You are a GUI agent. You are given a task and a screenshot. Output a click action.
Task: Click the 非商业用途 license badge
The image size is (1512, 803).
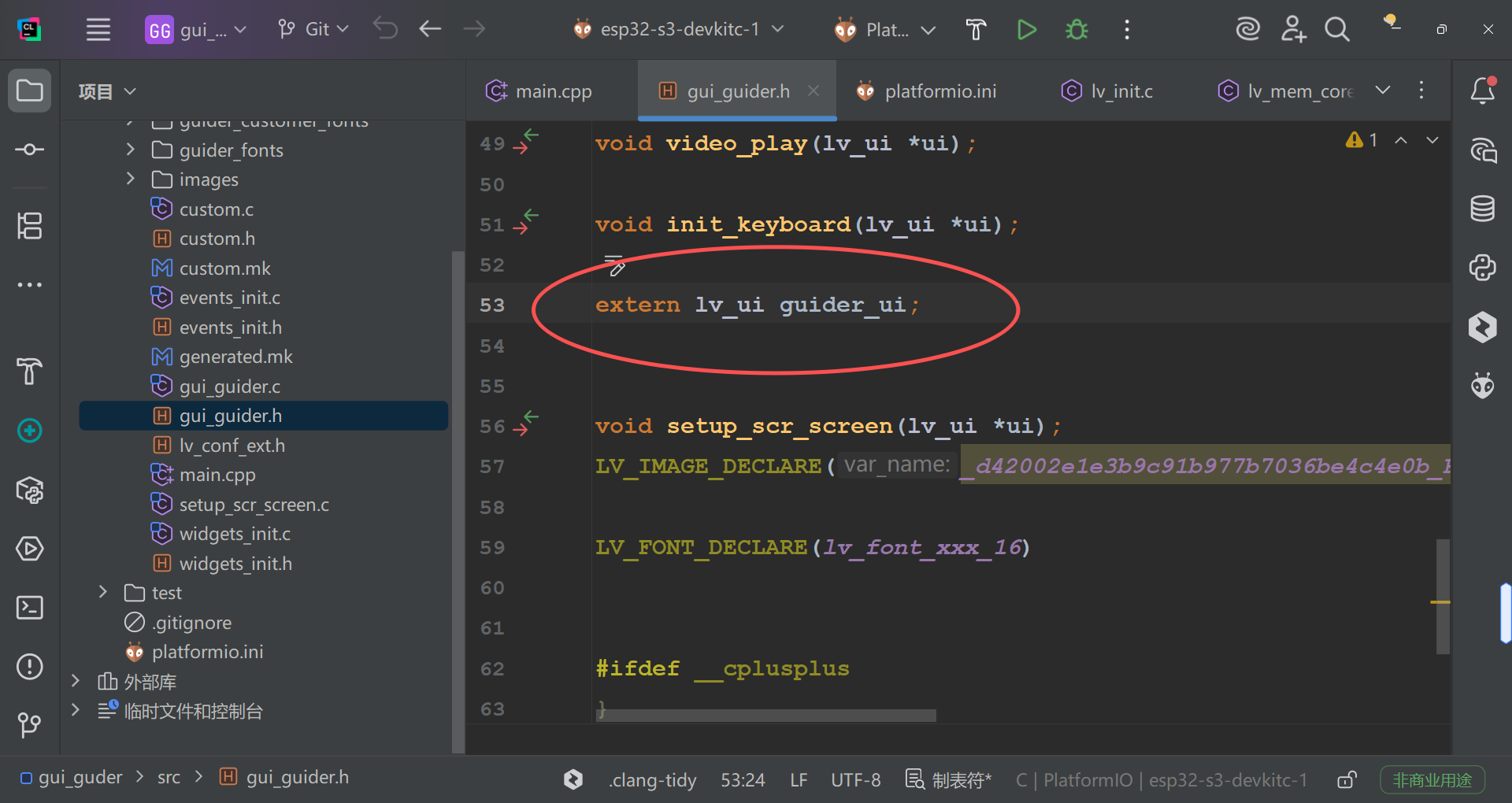click(x=1432, y=780)
